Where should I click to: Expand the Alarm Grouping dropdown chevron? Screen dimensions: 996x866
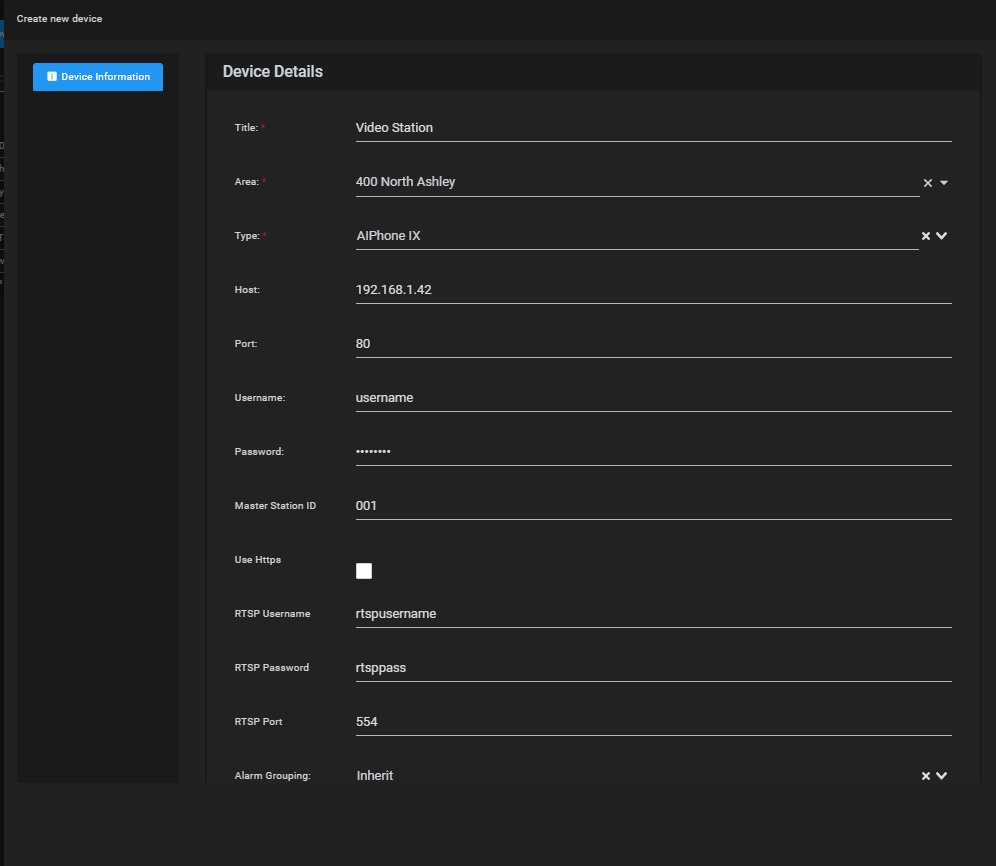[x=941, y=776]
